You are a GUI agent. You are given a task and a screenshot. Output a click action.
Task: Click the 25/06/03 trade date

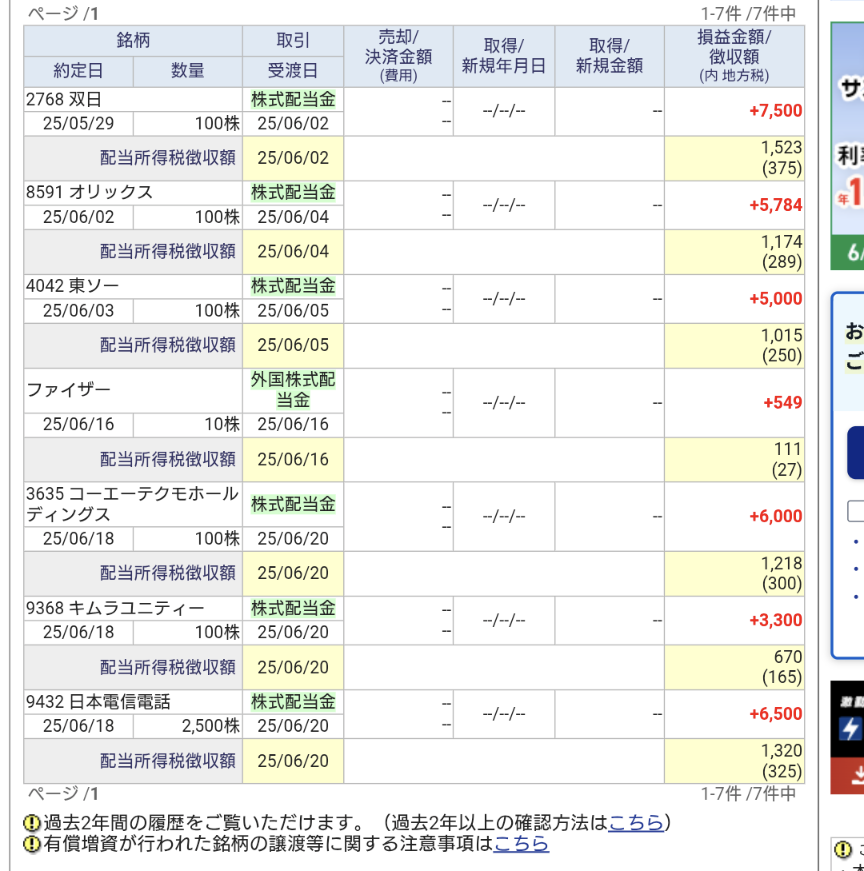(x=78, y=311)
